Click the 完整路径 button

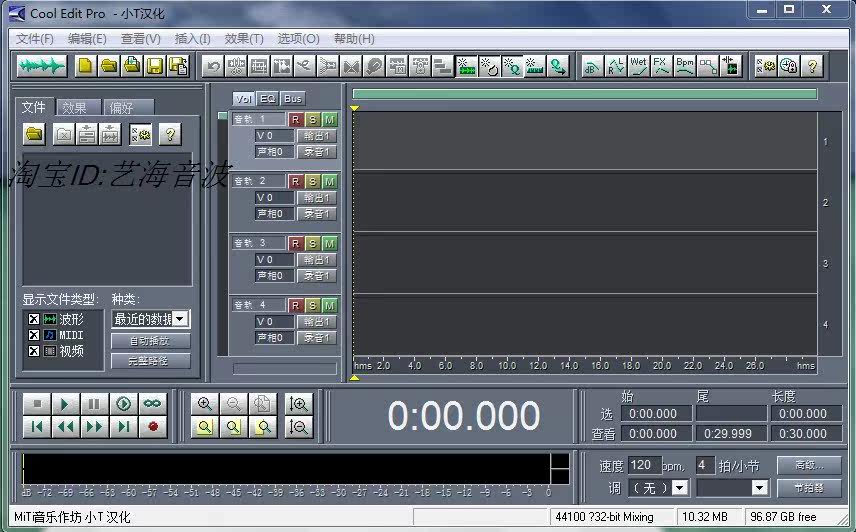pyautogui.click(x=151, y=361)
